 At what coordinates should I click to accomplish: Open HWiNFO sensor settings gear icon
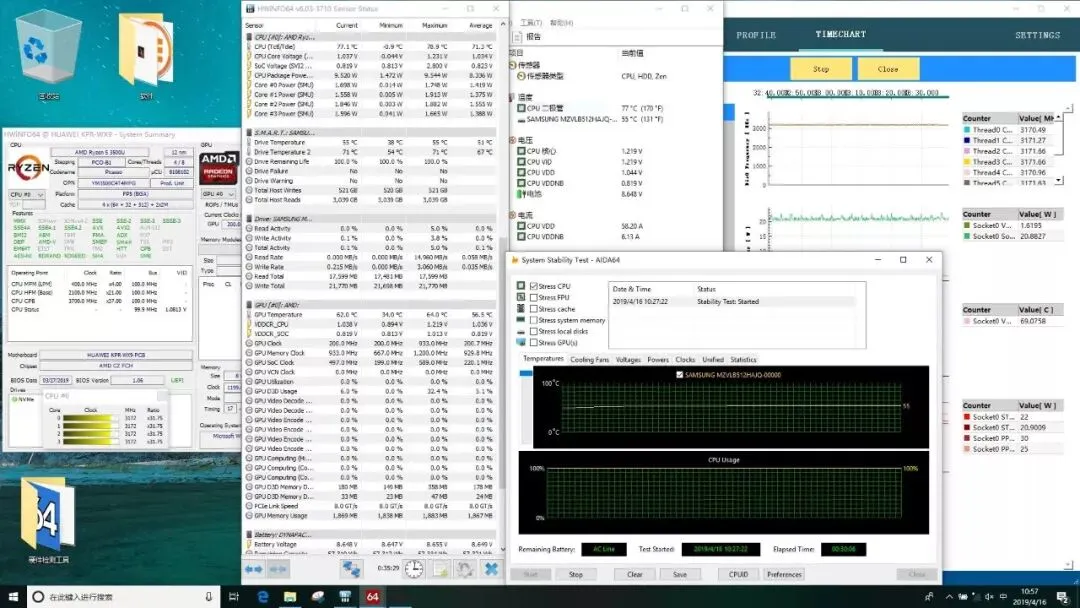click(466, 569)
